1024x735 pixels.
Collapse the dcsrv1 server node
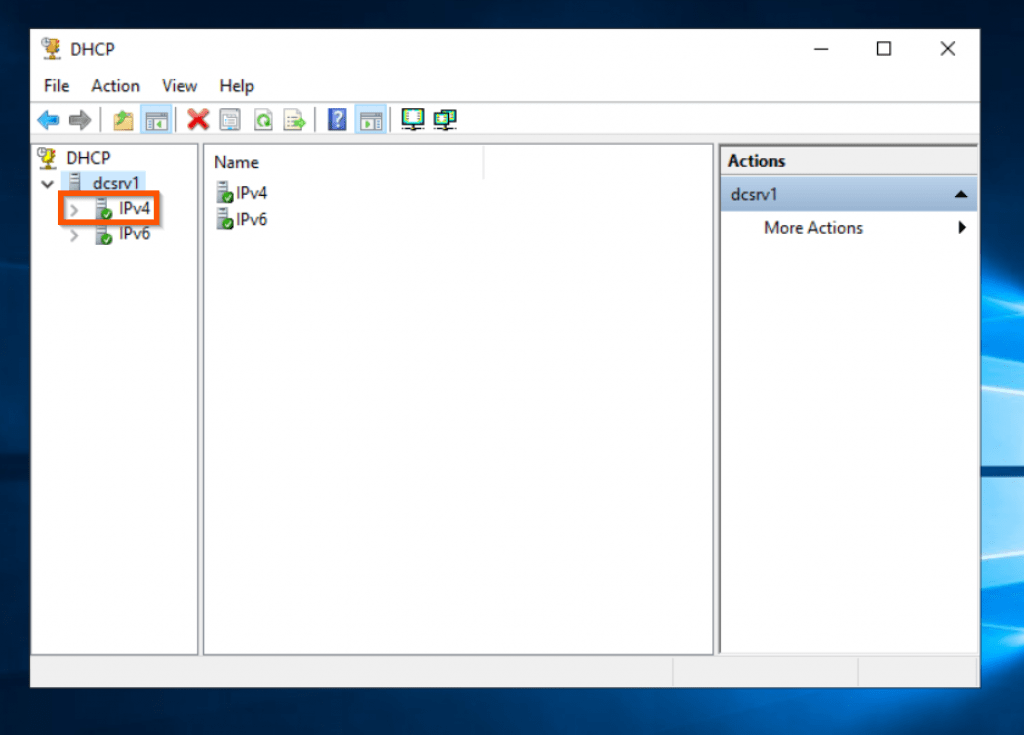click(47, 184)
